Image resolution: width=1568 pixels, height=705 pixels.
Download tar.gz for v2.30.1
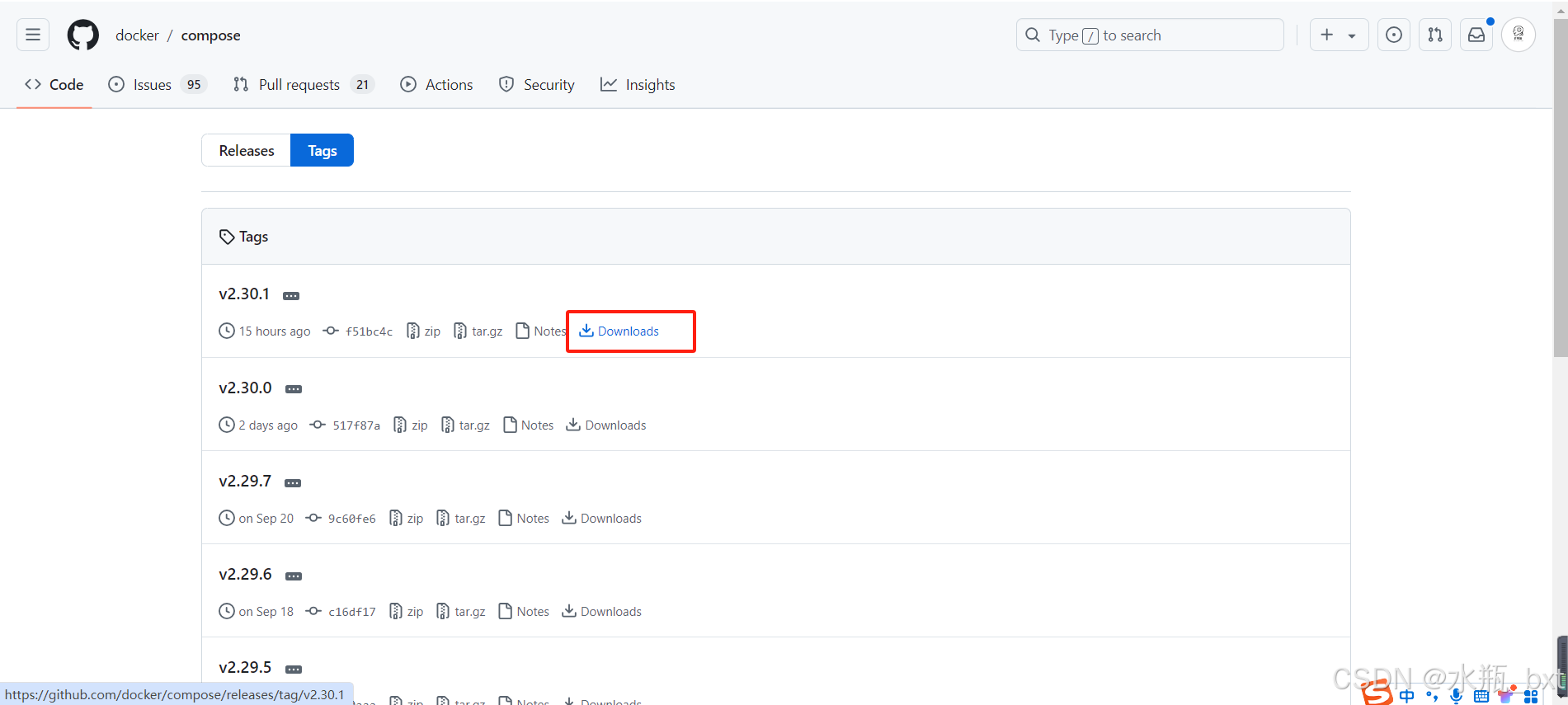pyautogui.click(x=478, y=331)
